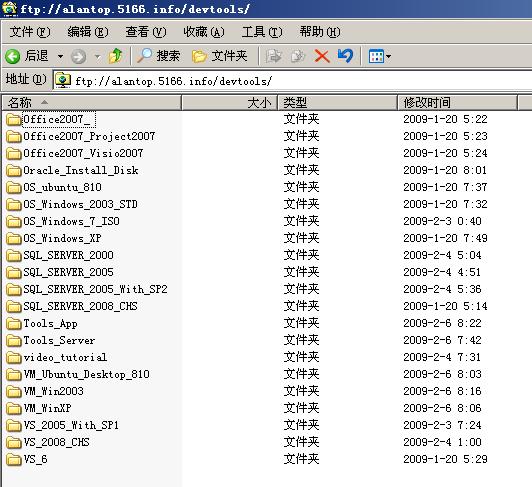Viewport: 532px width, 487px height.
Task: Open the Forward button history dropdown
Action: (97, 57)
